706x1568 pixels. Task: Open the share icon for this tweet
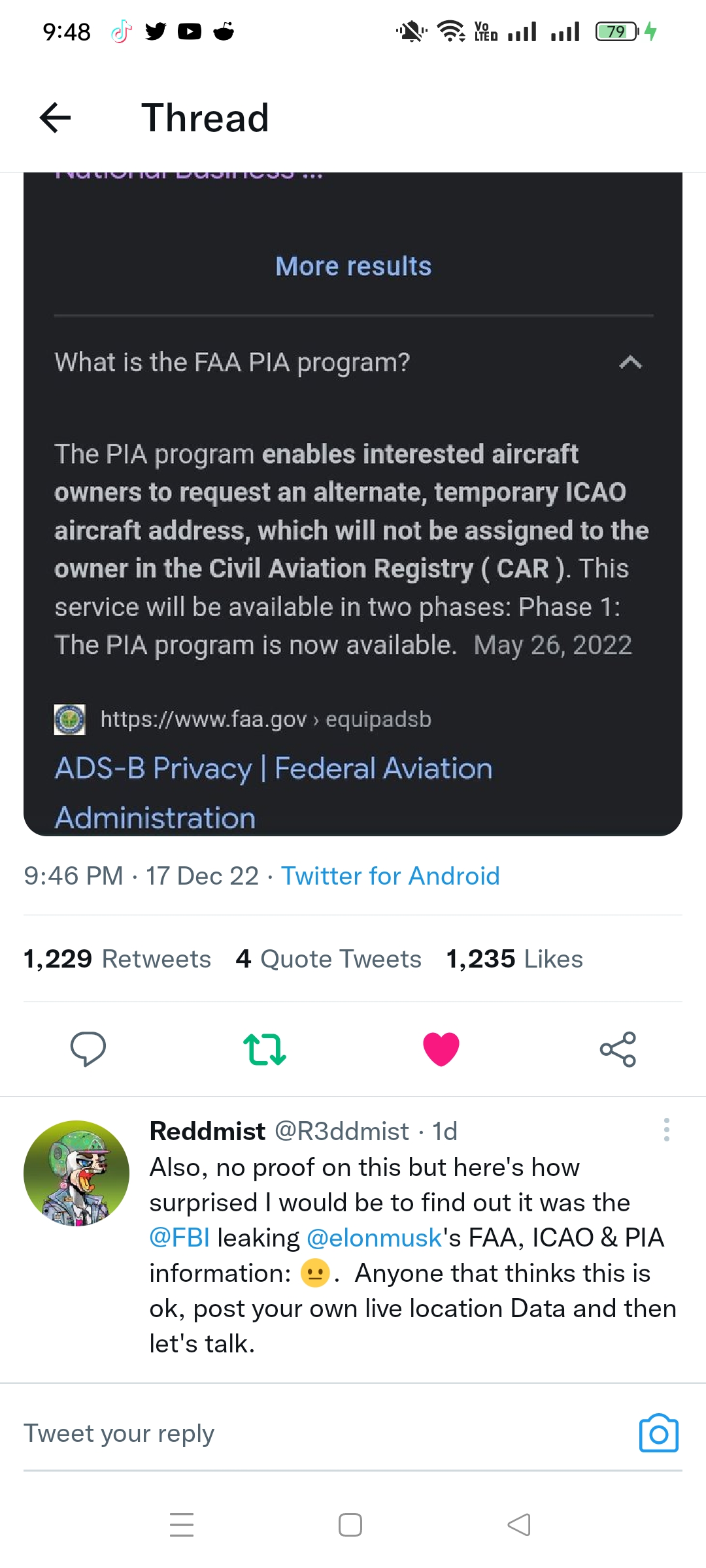(618, 1049)
